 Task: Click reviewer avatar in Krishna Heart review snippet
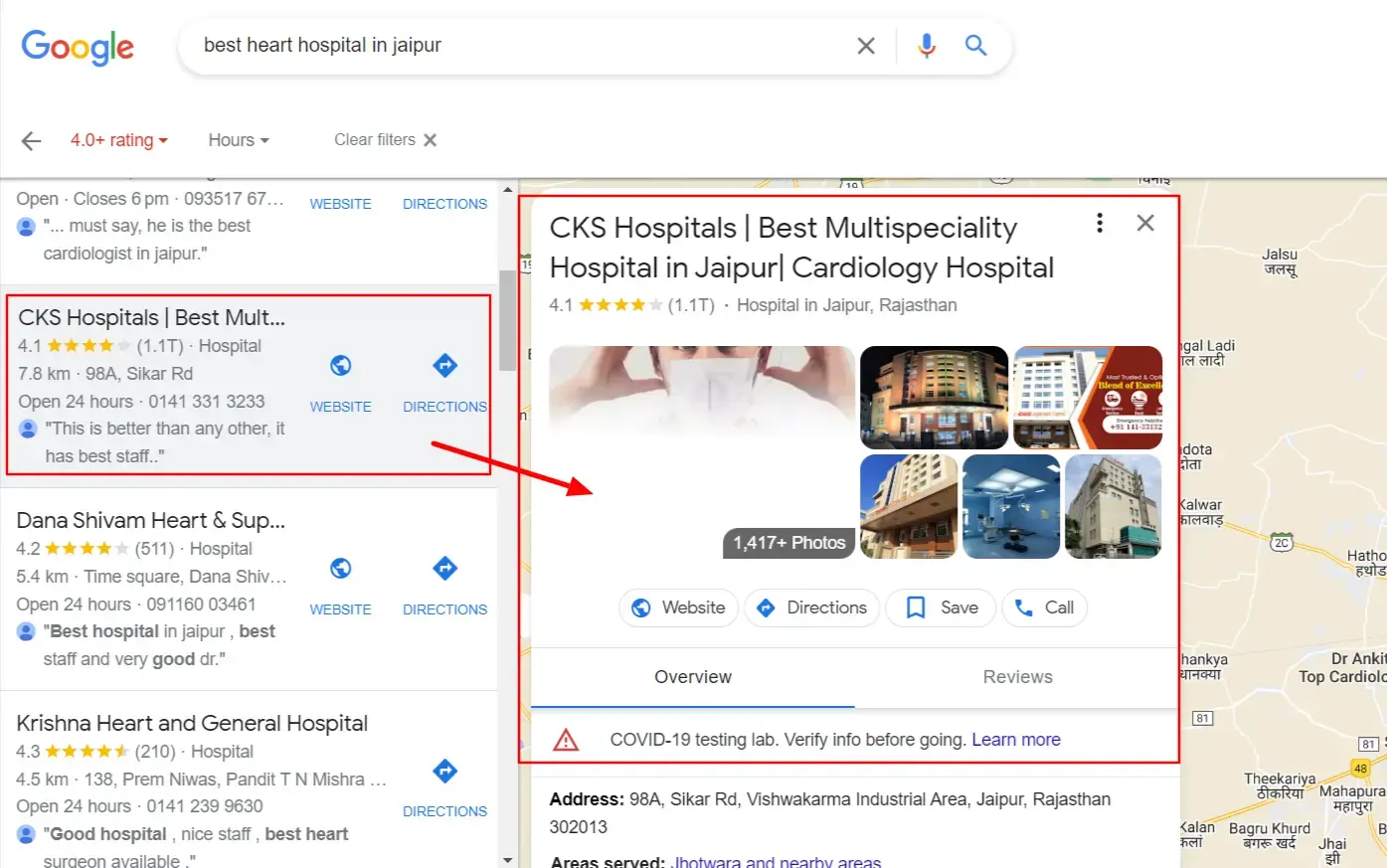click(x=27, y=834)
